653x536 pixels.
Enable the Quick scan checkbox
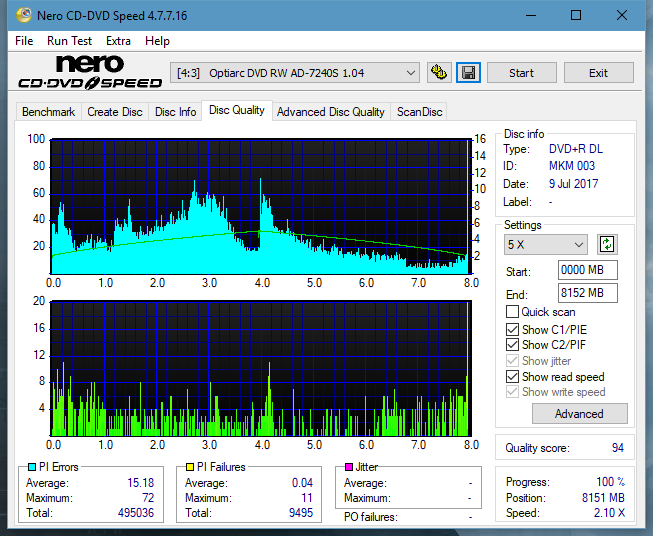pyautogui.click(x=512, y=312)
